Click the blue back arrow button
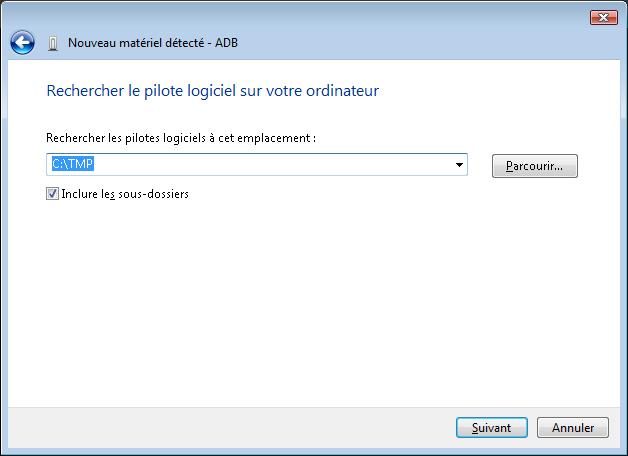The width and height of the screenshot is (628, 456). 22,43
